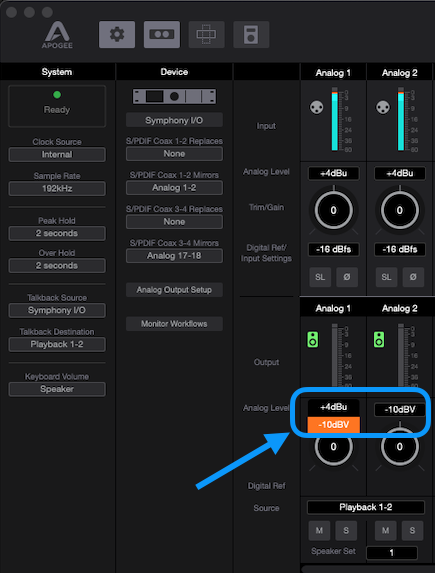The width and height of the screenshot is (435, 573).
Task: Toggle Soft Limit SL on input Analog 2
Action: coord(386,277)
